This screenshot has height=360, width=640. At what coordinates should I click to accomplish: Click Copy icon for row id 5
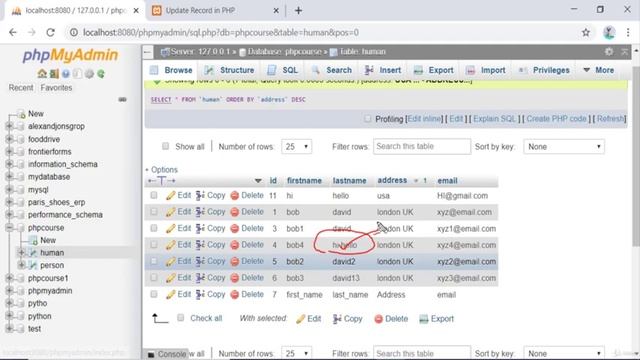click(200, 261)
